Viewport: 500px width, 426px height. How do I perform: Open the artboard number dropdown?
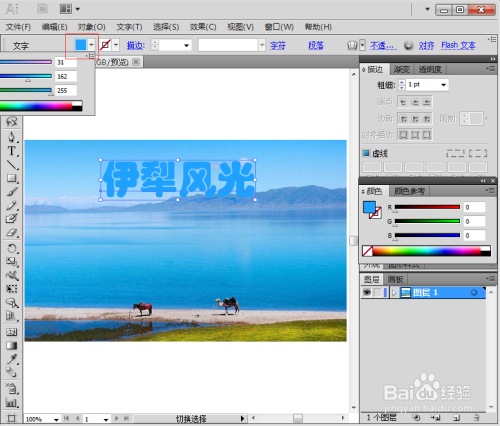106,419
